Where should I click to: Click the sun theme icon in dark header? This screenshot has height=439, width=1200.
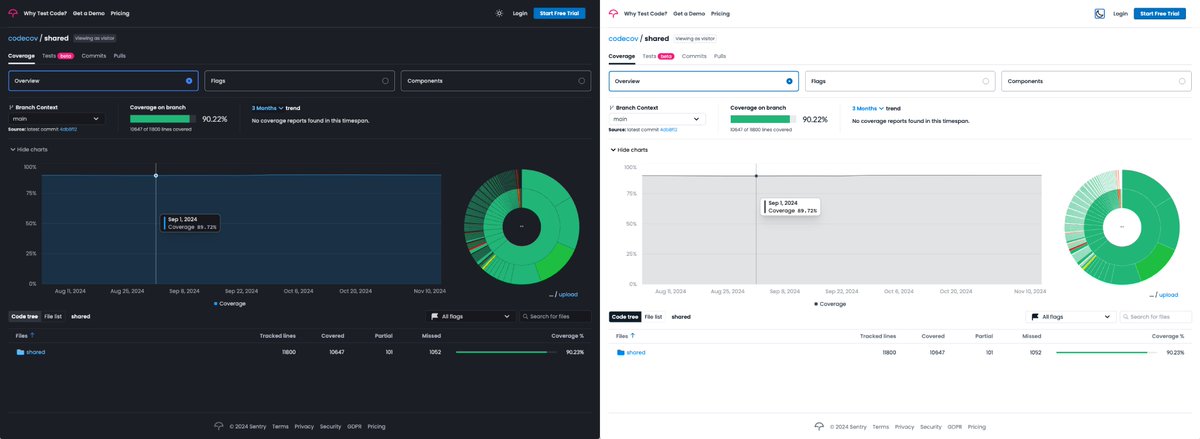499,13
